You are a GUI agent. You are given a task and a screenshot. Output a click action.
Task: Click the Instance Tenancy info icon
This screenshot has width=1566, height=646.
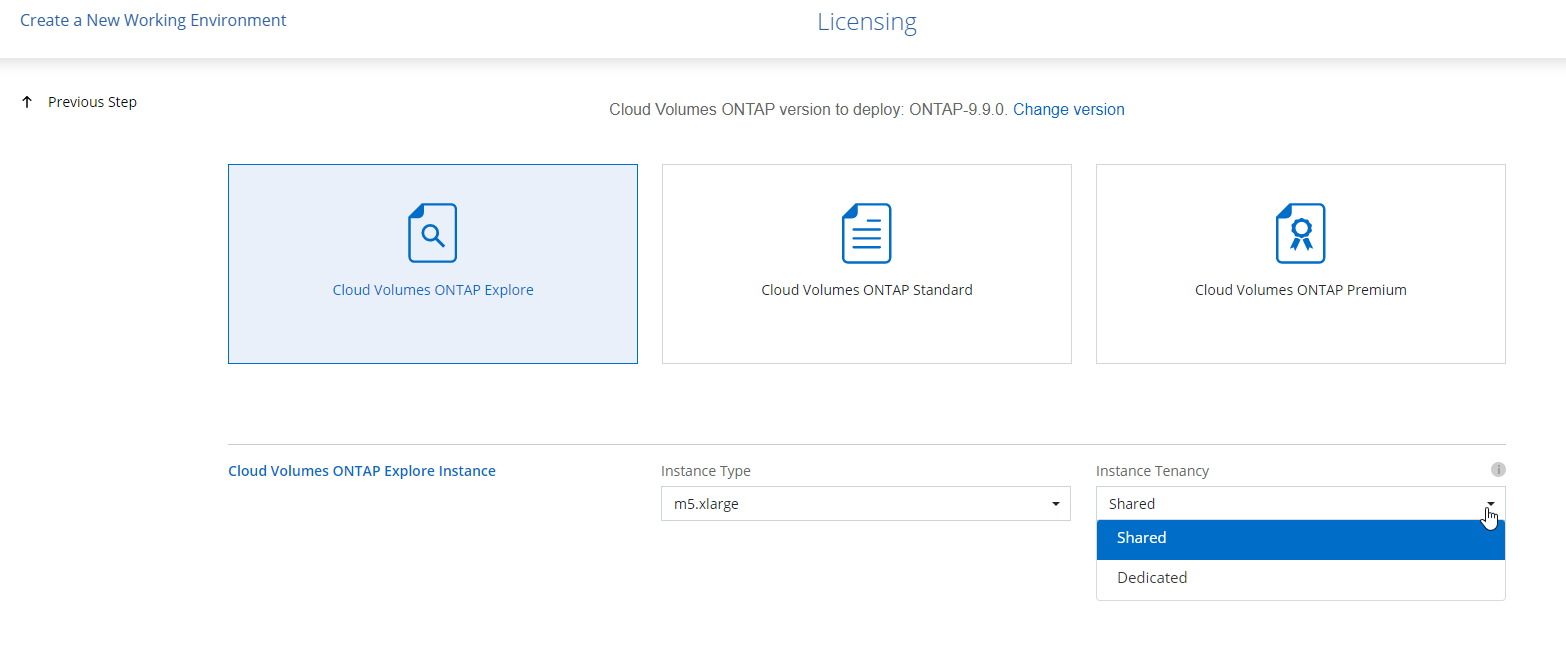click(x=1498, y=470)
